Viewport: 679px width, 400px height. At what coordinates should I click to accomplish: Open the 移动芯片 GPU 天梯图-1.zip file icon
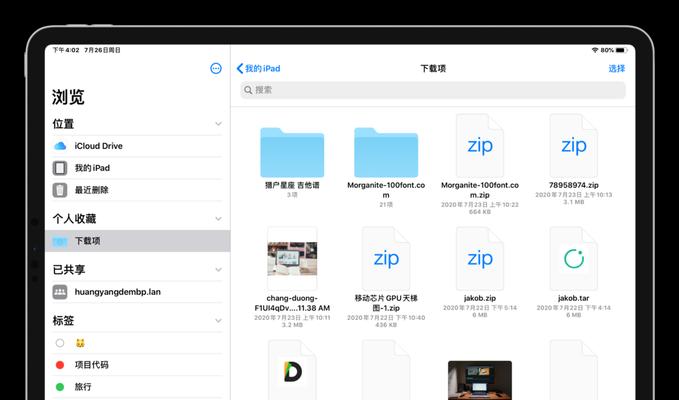pyautogui.click(x=386, y=259)
